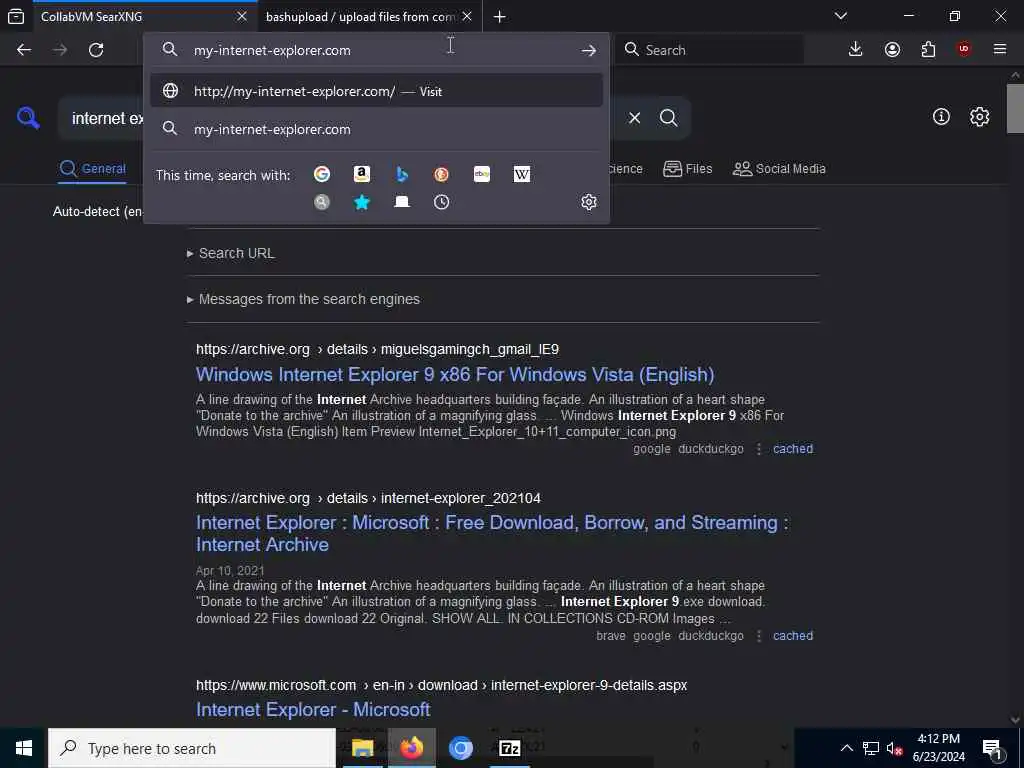1024x768 pixels.
Task: Expand Messages from the search engines
Action: [303, 299]
